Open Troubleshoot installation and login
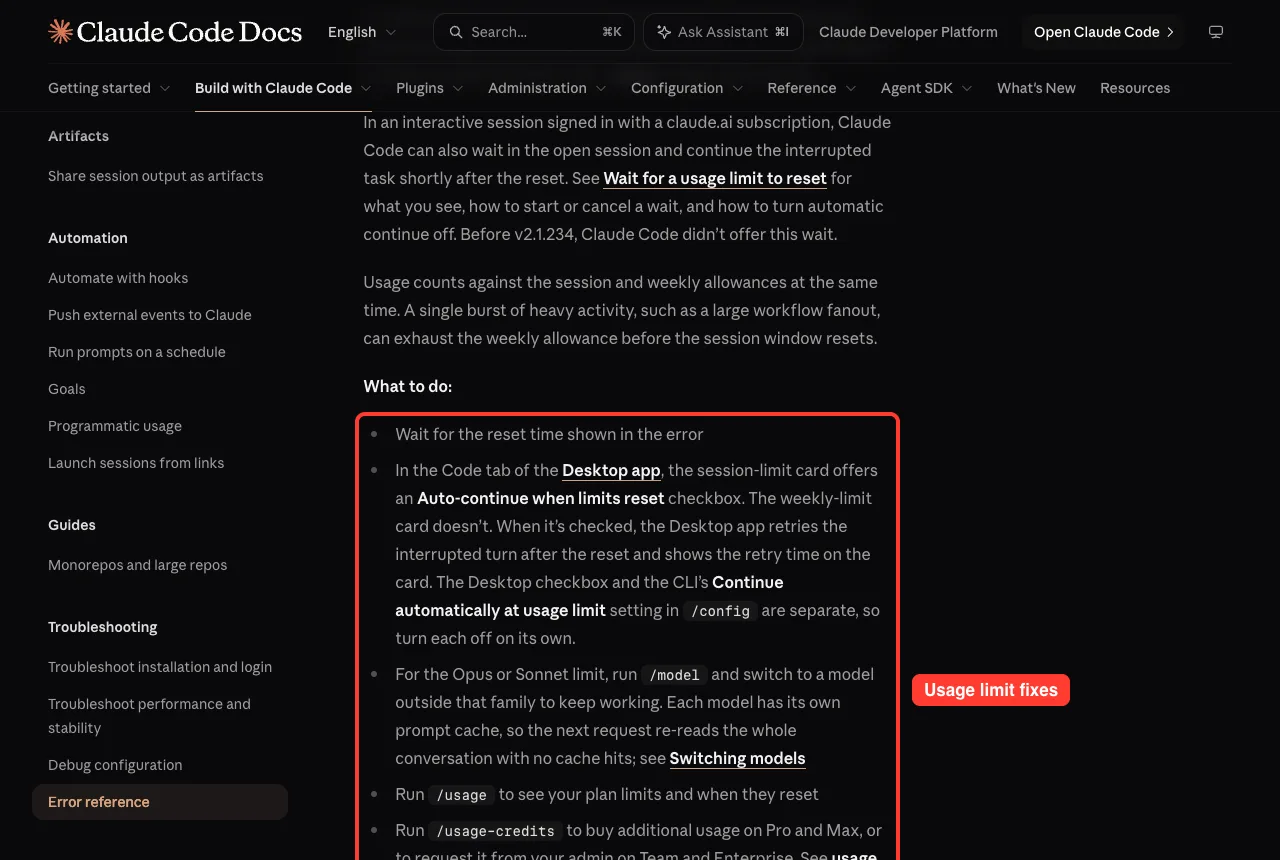Screen dimensions: 1280x860 (160, 667)
